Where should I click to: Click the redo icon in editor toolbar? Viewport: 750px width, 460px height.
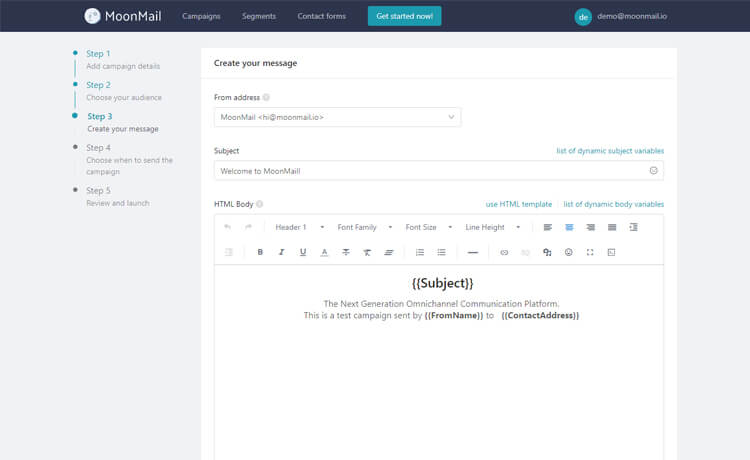click(x=248, y=227)
